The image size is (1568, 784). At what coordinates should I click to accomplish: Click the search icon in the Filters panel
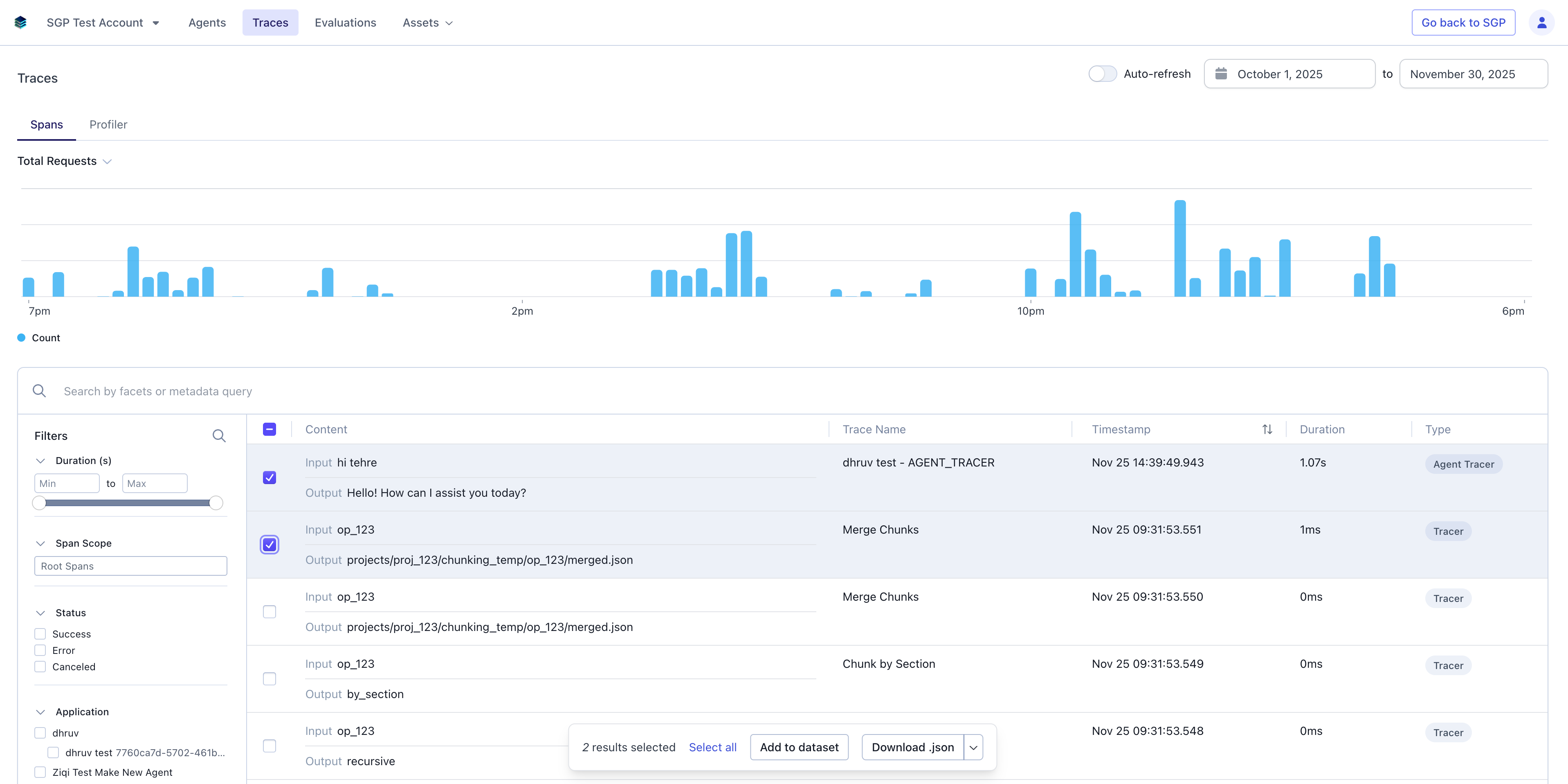click(x=219, y=435)
